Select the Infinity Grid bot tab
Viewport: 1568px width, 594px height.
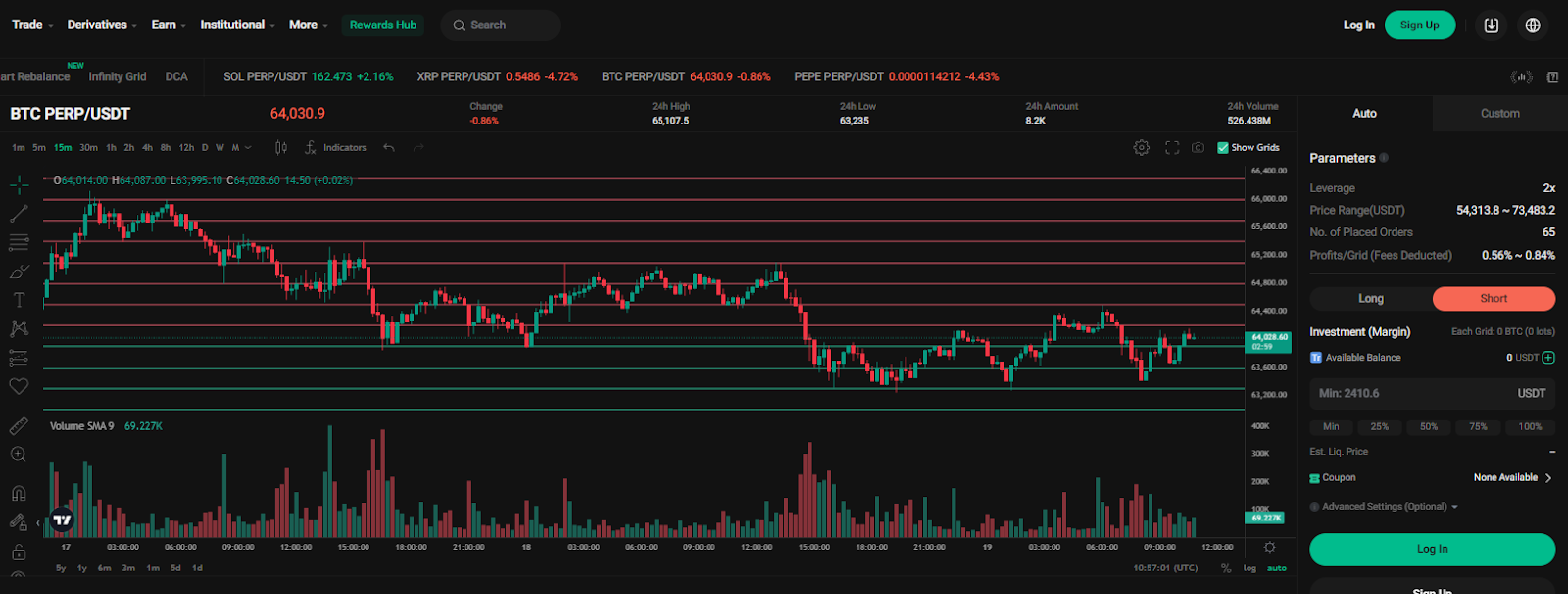[x=118, y=76]
